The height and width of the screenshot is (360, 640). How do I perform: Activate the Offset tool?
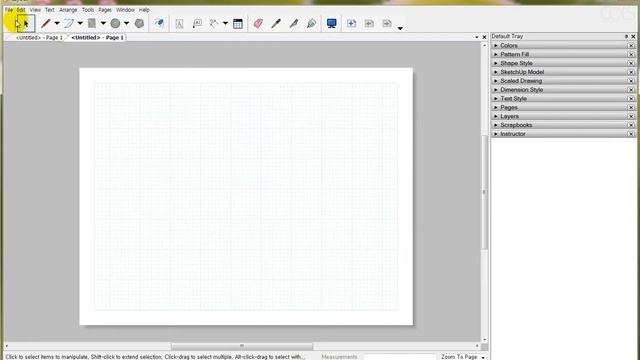[x=159, y=24]
